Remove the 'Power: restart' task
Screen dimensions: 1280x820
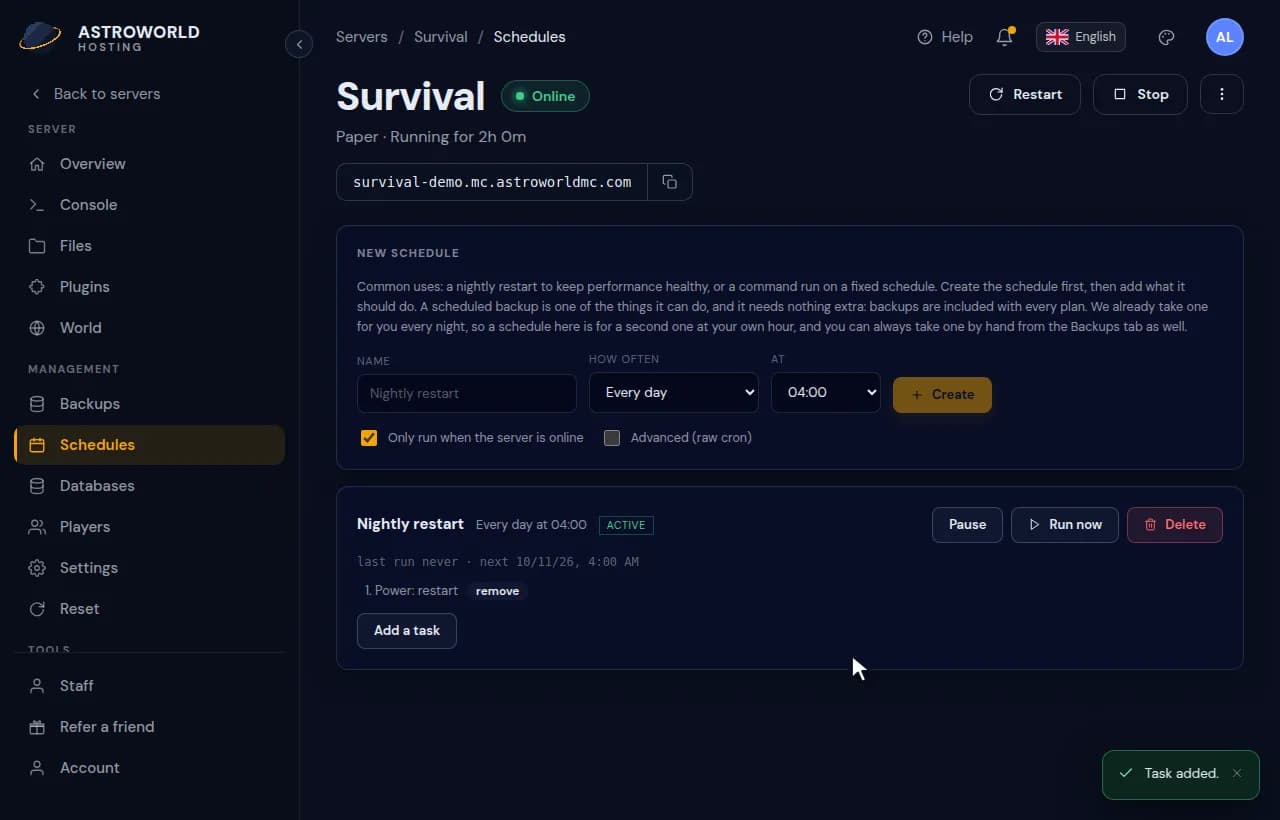(x=497, y=591)
